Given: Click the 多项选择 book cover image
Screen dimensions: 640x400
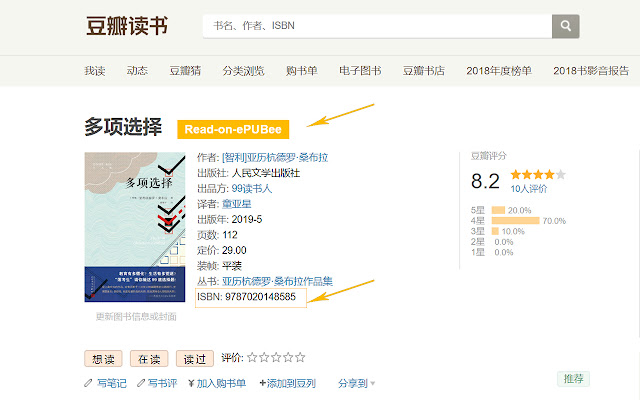Looking at the screenshot, I should pyautogui.click(x=135, y=227).
